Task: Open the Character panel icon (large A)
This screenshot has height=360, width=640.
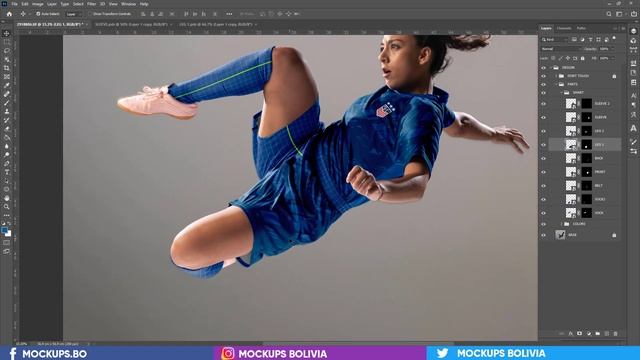Action: point(633,128)
